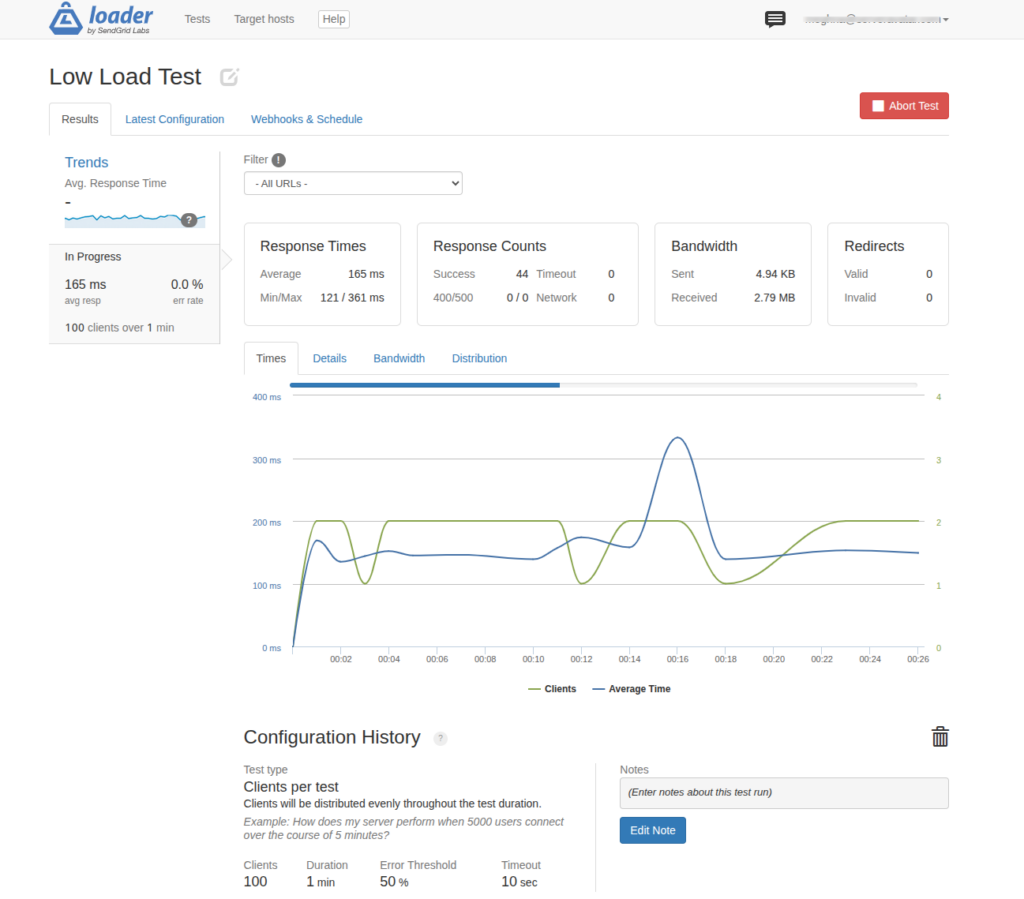1024x899 pixels.
Task: Select the Bandwidth chart tab
Action: tap(399, 358)
